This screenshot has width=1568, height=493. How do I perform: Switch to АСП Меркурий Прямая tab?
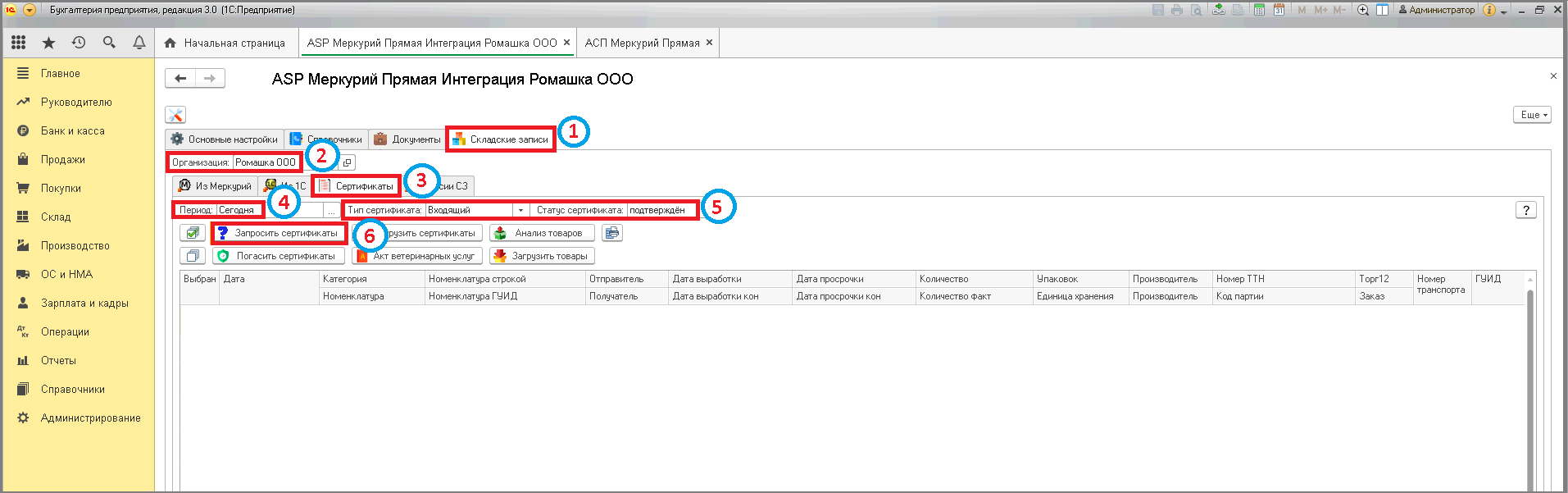[643, 43]
